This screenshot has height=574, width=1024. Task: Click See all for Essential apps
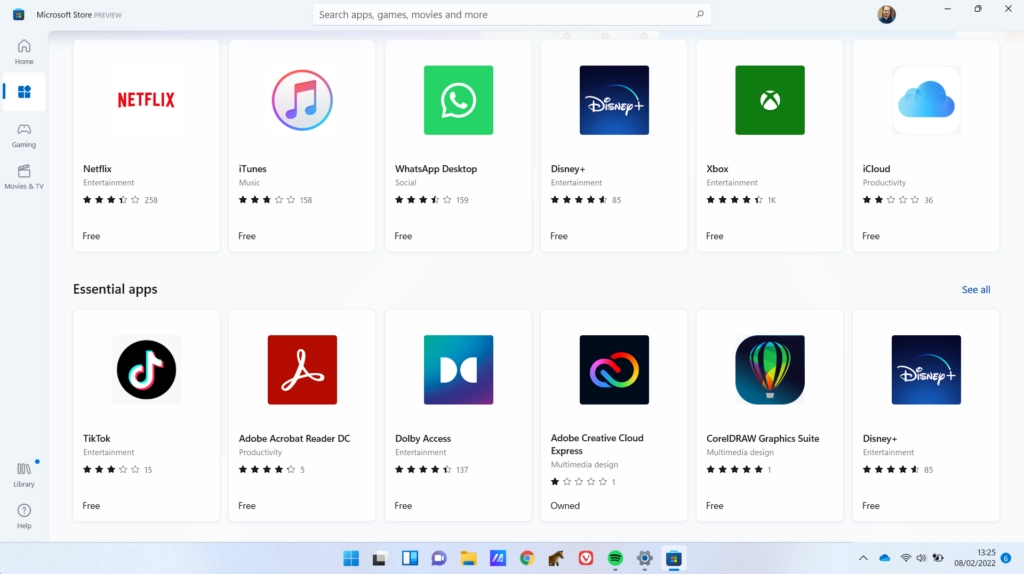click(976, 289)
